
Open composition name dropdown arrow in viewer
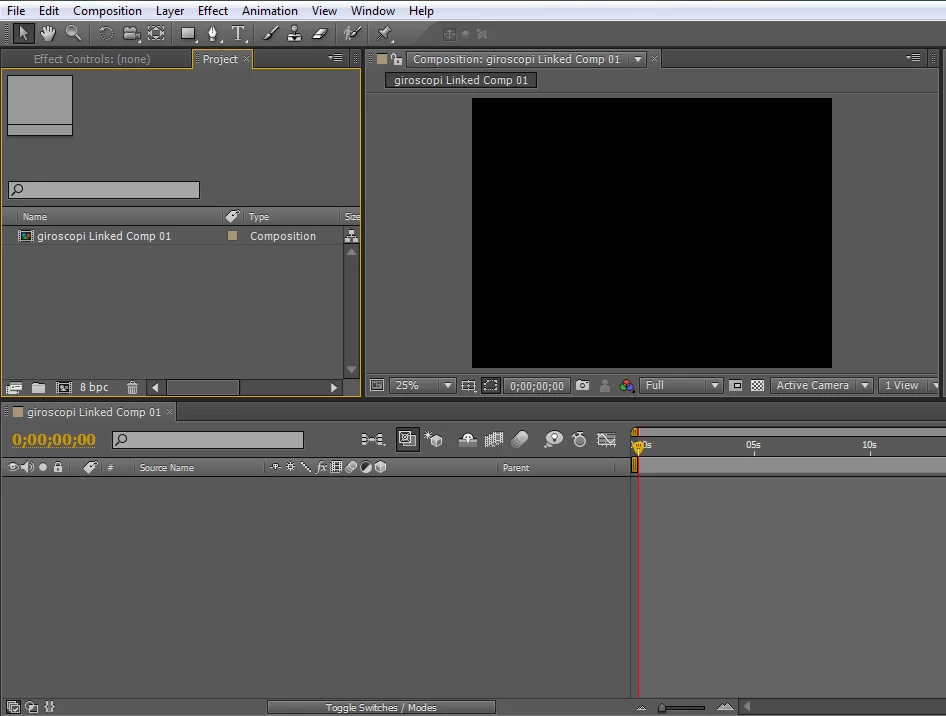638,59
